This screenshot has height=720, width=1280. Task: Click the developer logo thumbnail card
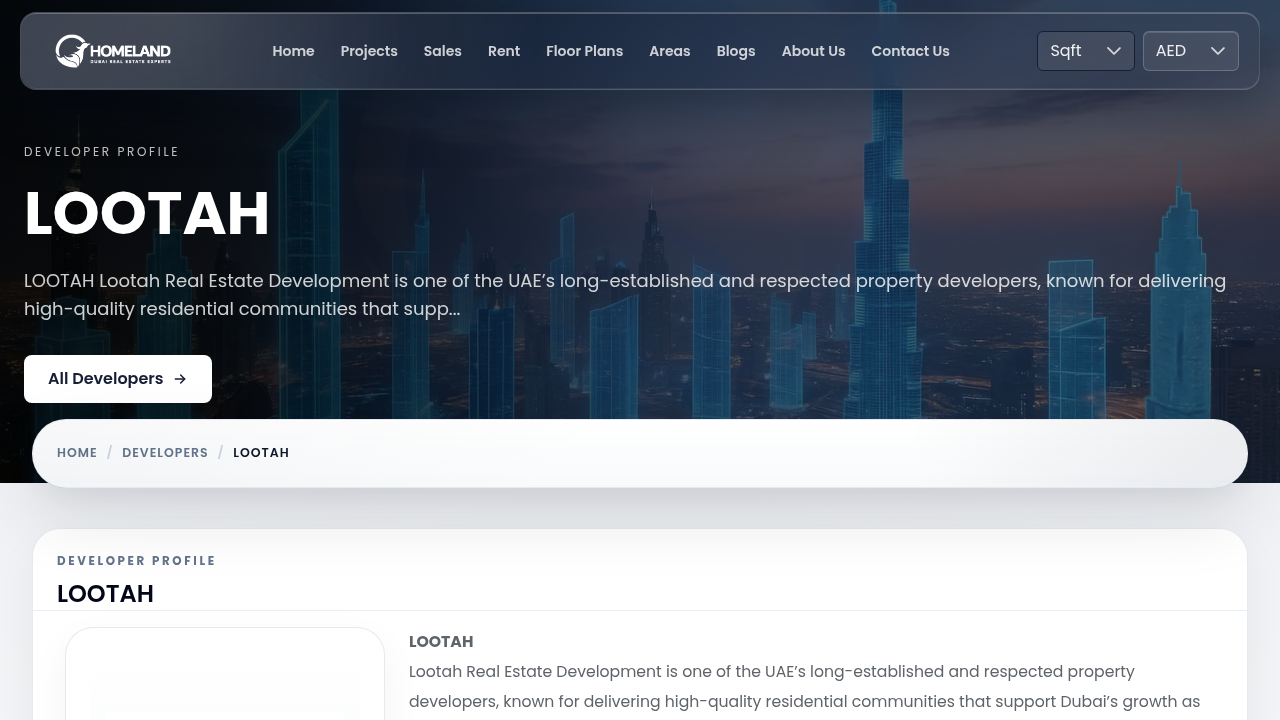[x=225, y=673]
